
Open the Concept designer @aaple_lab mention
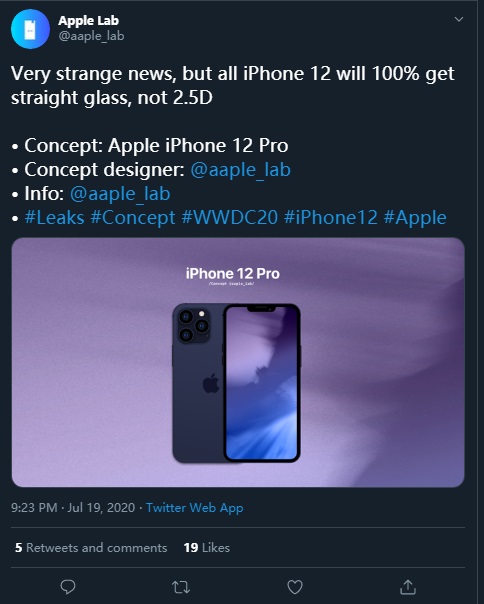click(240, 169)
